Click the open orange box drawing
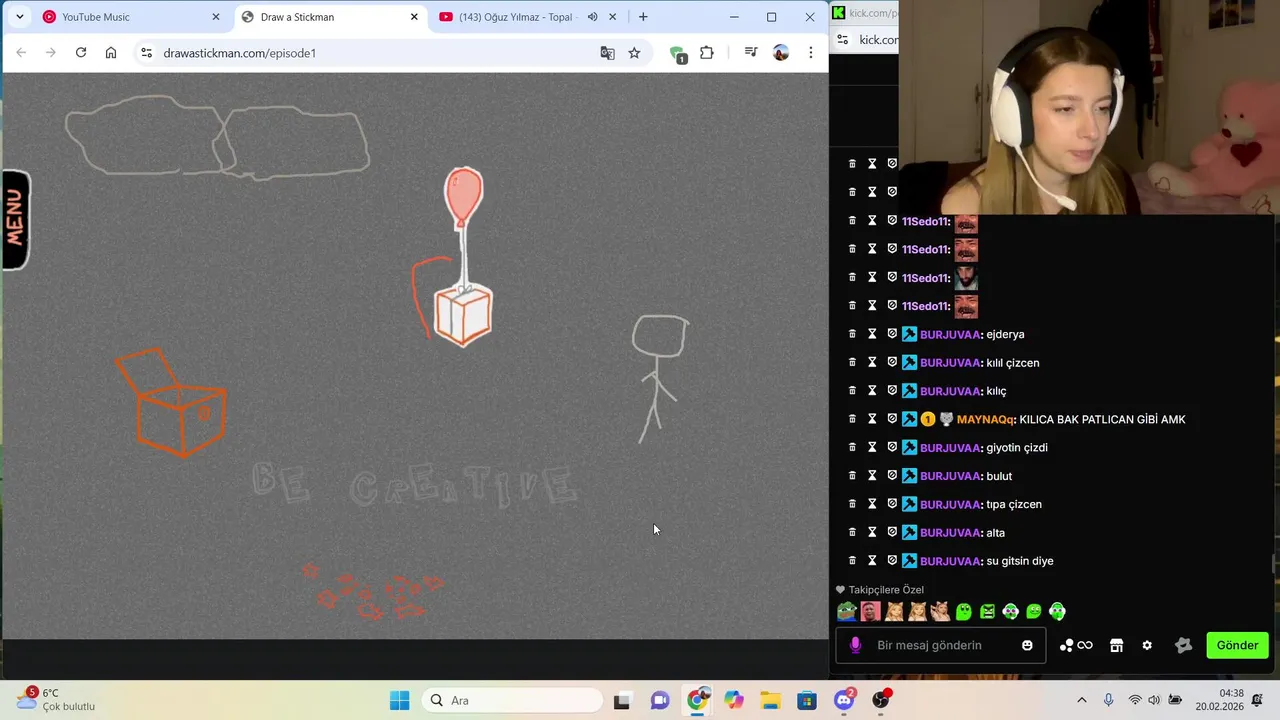This screenshot has width=1280, height=720. (x=172, y=402)
